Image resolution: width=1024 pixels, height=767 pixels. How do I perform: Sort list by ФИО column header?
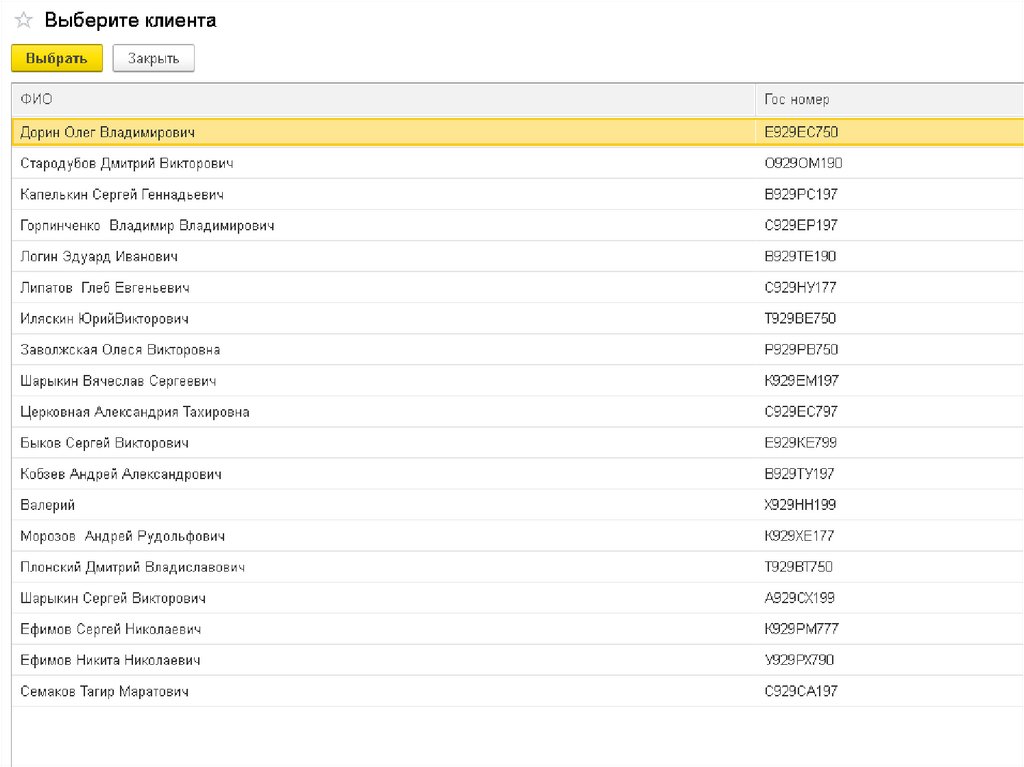(x=36, y=99)
